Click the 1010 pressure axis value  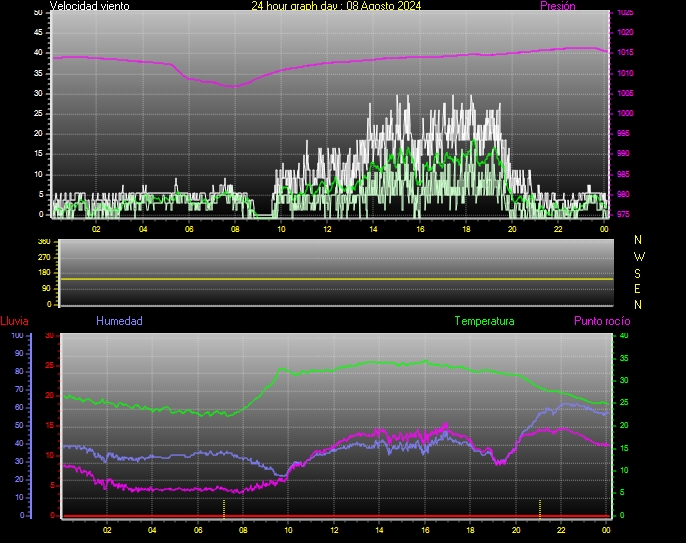625,73
